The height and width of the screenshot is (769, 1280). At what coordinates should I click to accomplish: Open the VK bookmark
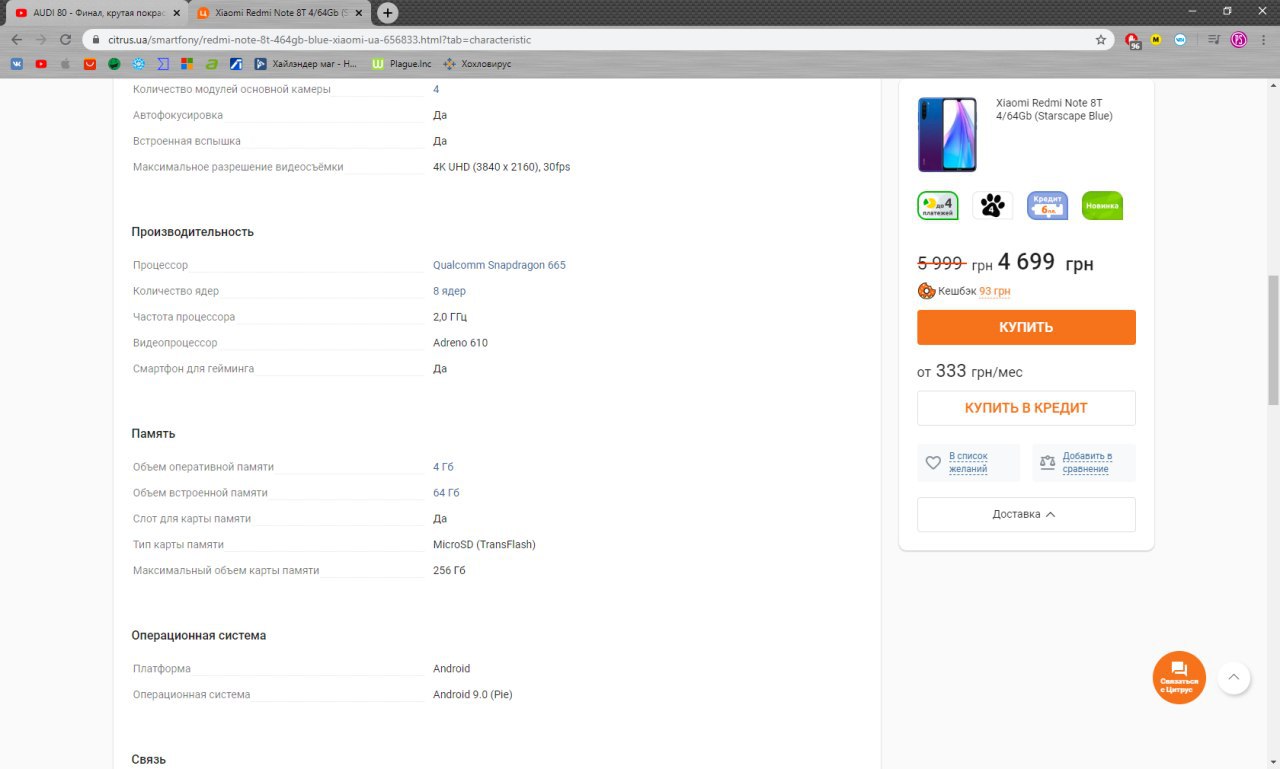[17, 64]
